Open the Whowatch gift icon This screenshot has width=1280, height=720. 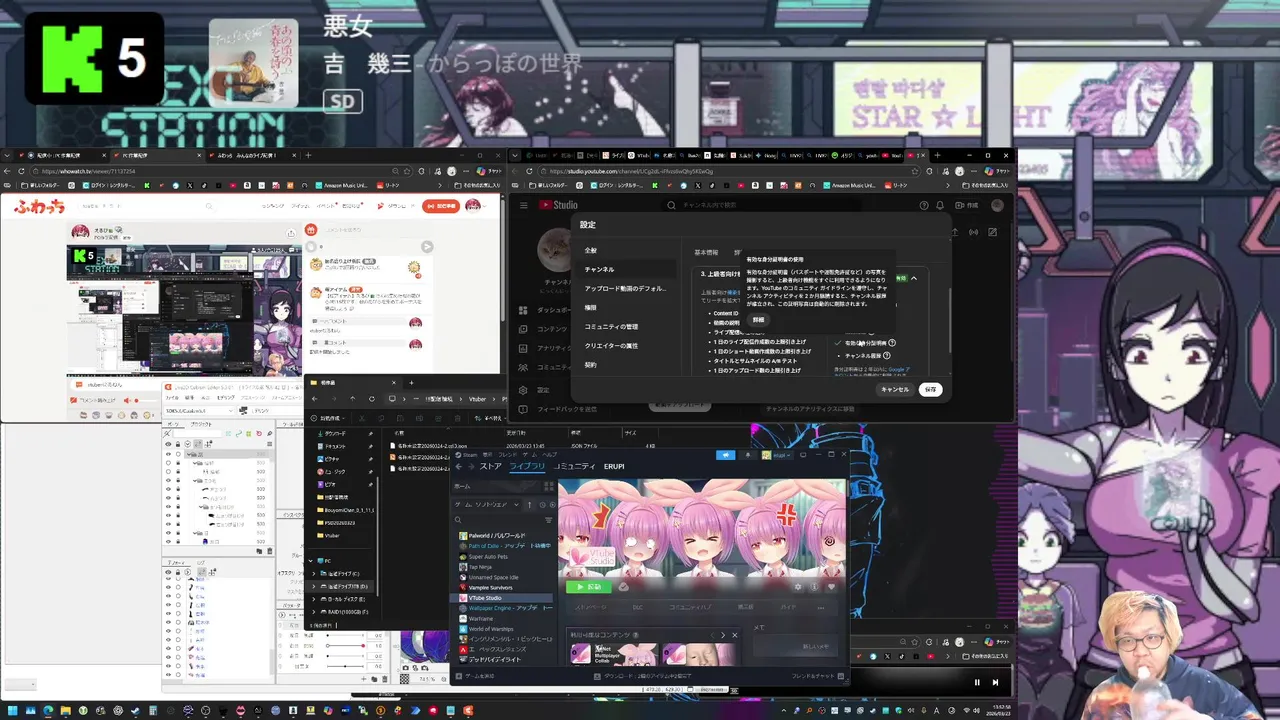(x=311, y=230)
